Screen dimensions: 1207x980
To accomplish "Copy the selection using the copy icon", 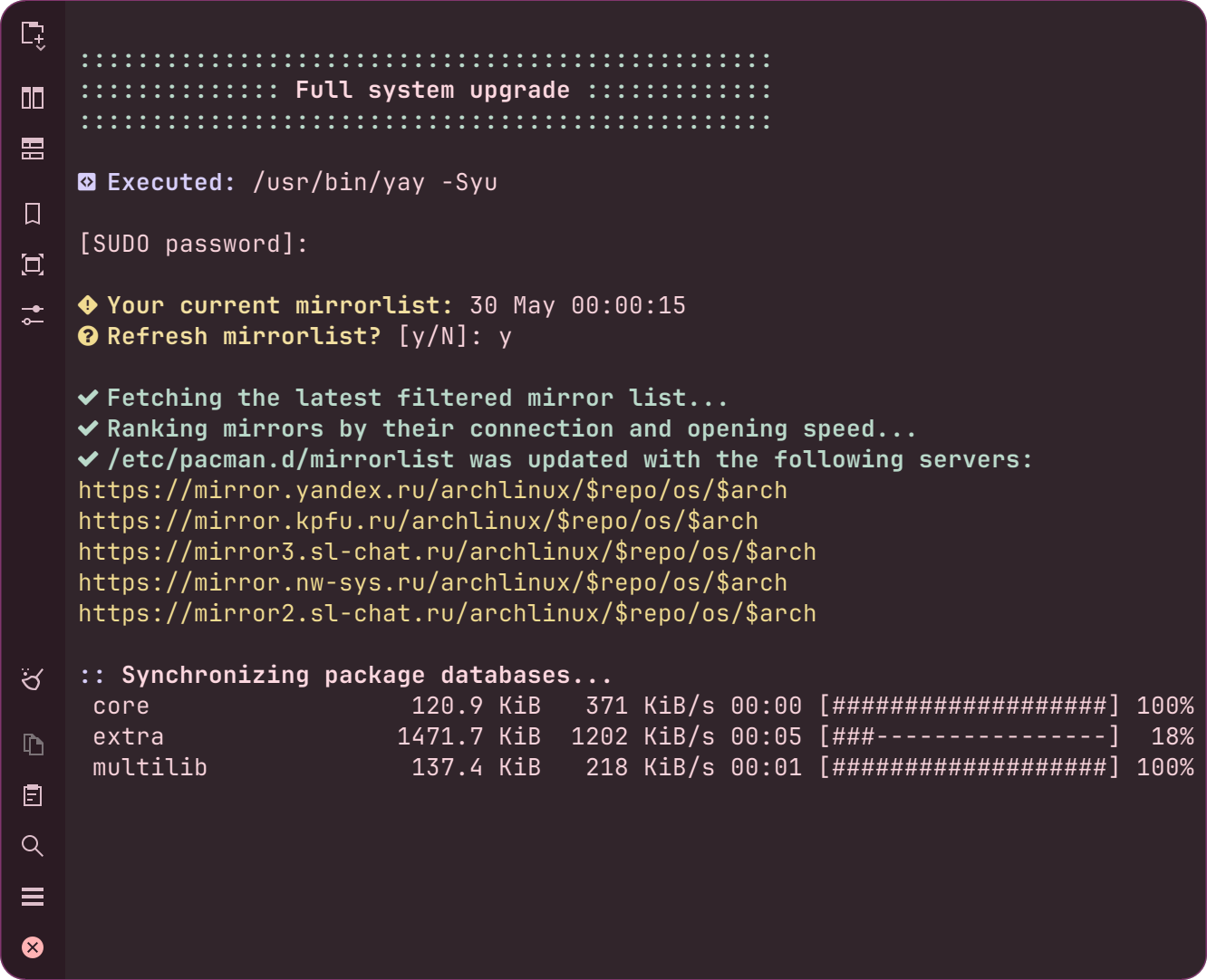I will pos(33,745).
